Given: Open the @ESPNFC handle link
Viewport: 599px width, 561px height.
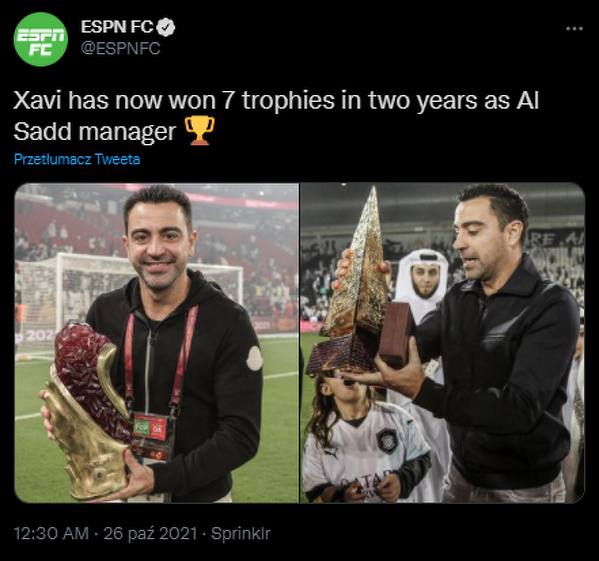Looking at the screenshot, I should pyautogui.click(x=120, y=49).
